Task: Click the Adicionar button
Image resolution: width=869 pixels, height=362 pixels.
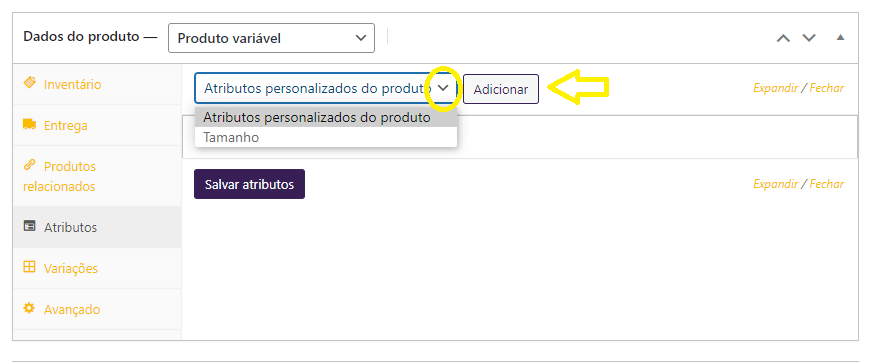Action: [x=501, y=89]
